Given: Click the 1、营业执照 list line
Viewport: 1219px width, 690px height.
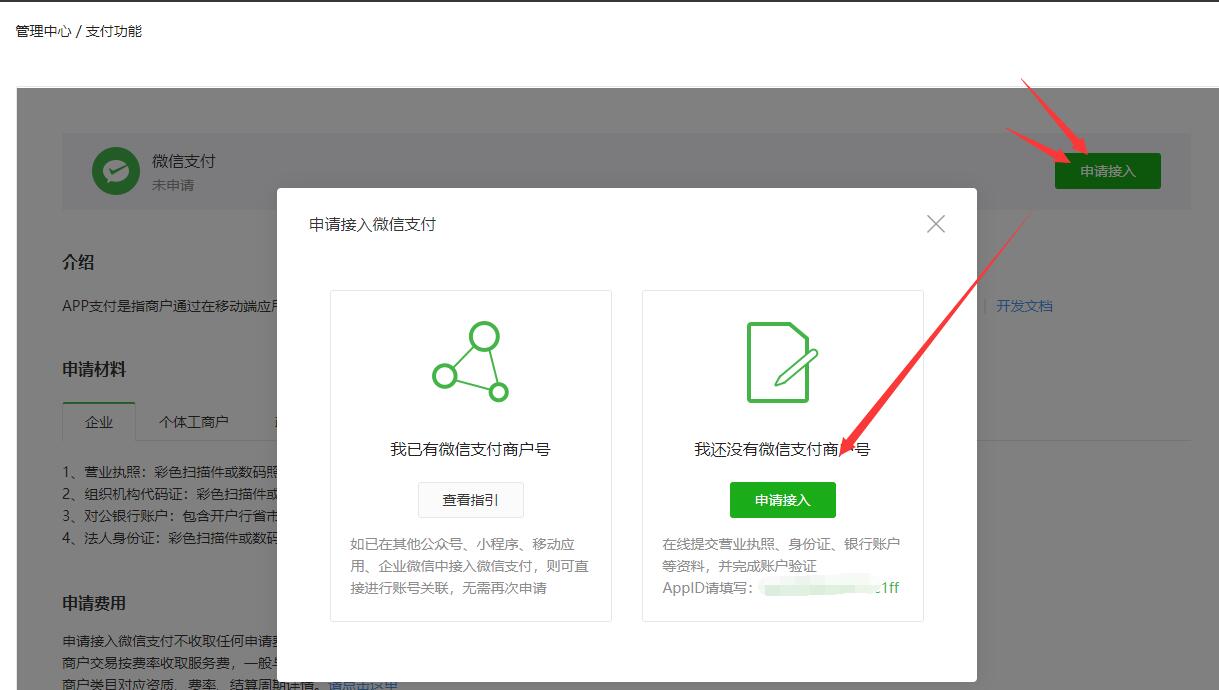Looking at the screenshot, I should (170, 472).
